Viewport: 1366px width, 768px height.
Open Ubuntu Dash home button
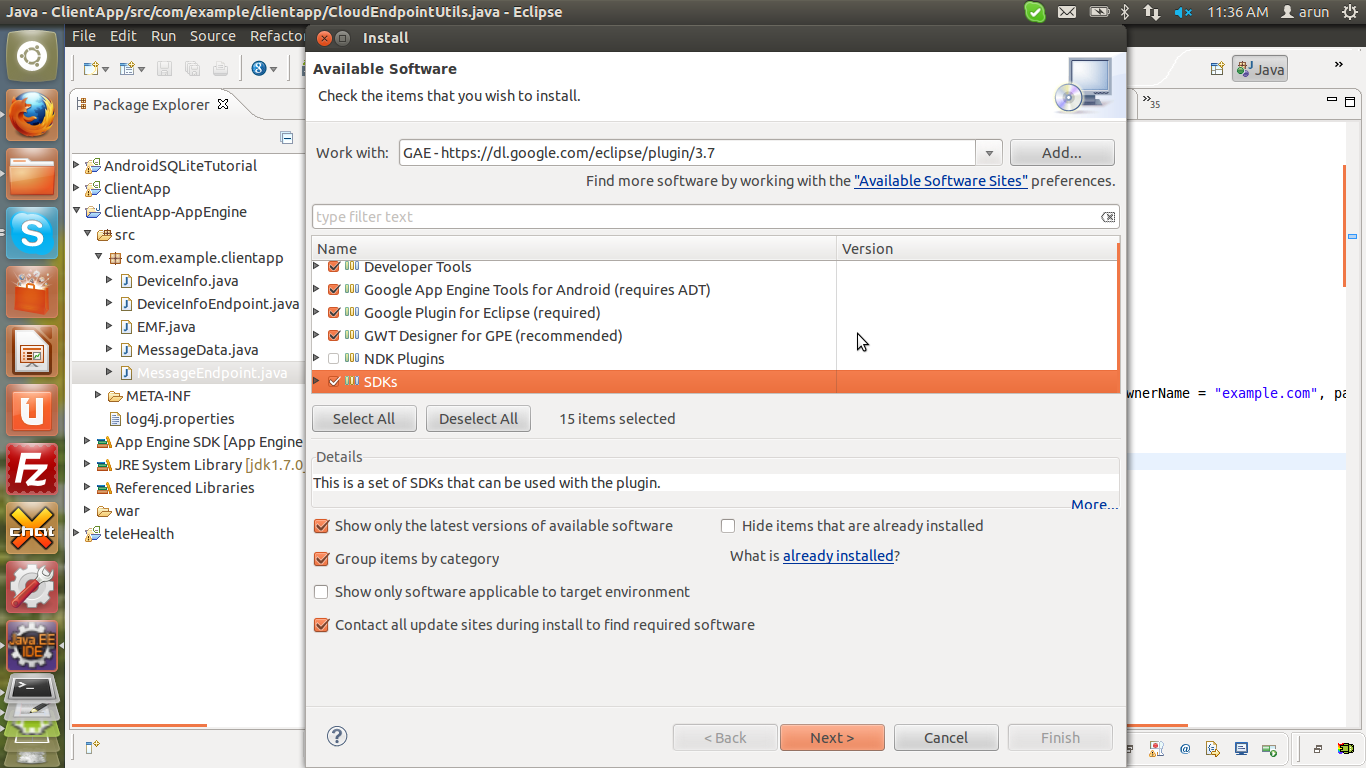click(32, 56)
